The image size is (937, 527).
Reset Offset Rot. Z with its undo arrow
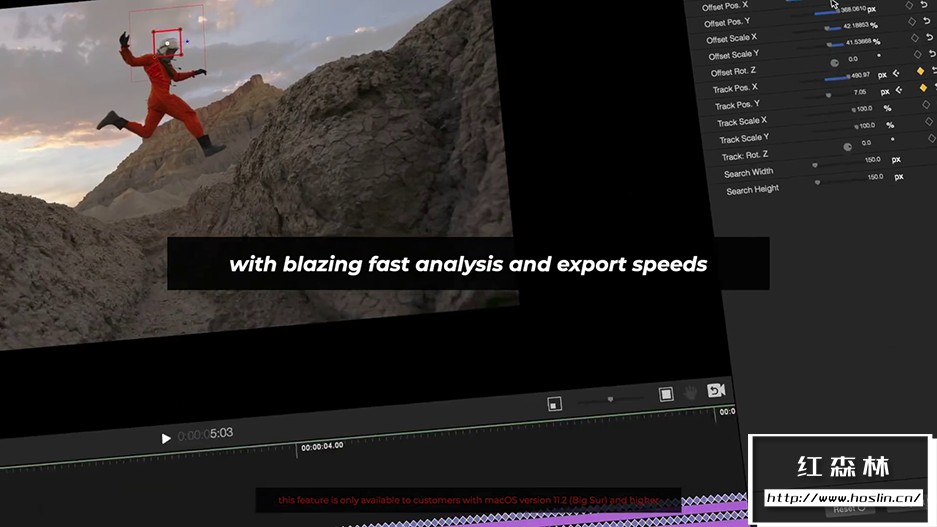(x=933, y=54)
